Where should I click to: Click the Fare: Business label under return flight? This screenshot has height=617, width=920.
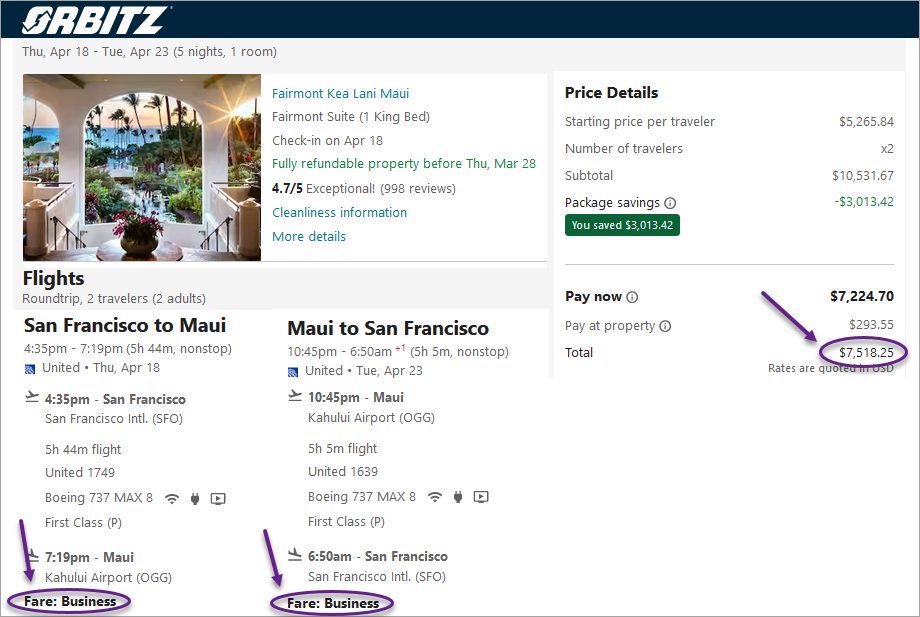point(333,604)
